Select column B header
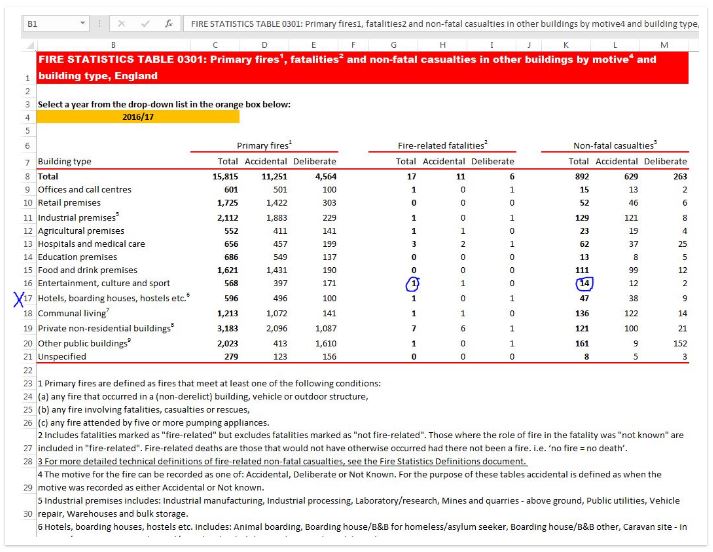This screenshot has width=713, height=552. tap(113, 45)
